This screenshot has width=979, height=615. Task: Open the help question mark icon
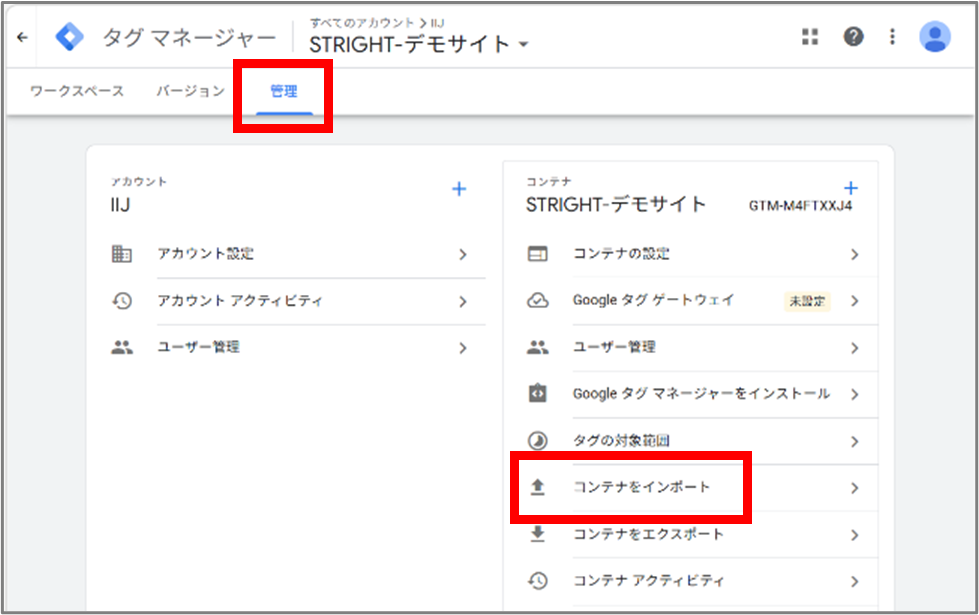tap(853, 37)
